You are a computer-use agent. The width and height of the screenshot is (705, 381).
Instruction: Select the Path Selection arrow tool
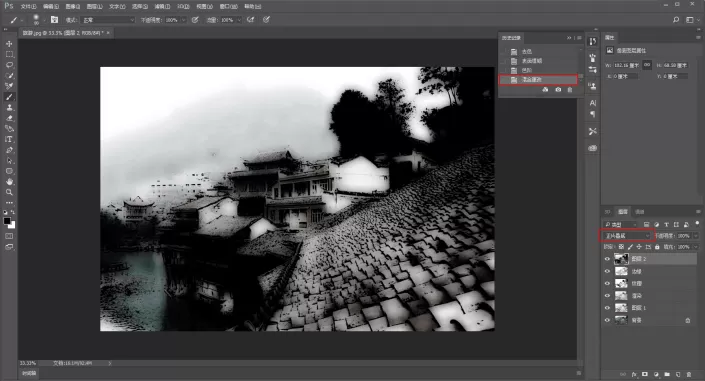click(x=9, y=161)
